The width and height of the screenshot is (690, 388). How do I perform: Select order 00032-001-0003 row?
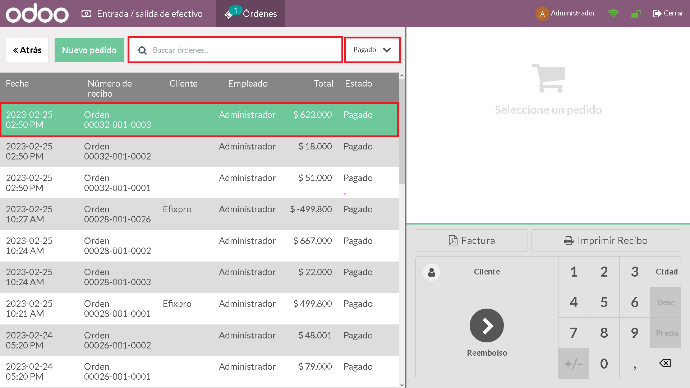[199, 120]
